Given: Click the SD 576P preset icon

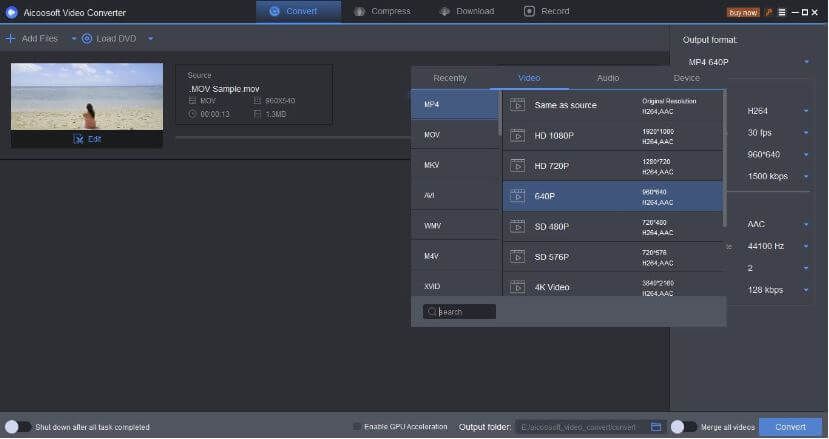Looking at the screenshot, I should click(517, 257).
